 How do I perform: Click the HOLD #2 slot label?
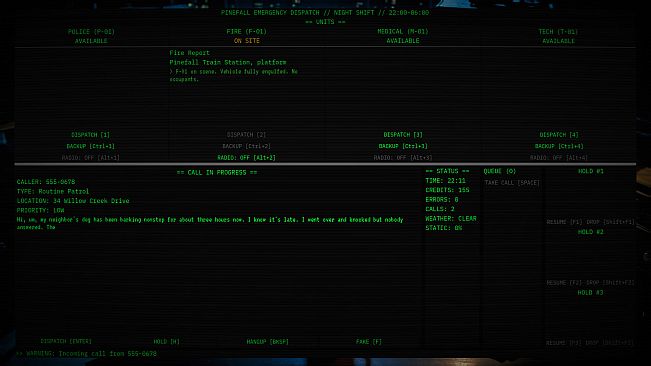(x=590, y=232)
